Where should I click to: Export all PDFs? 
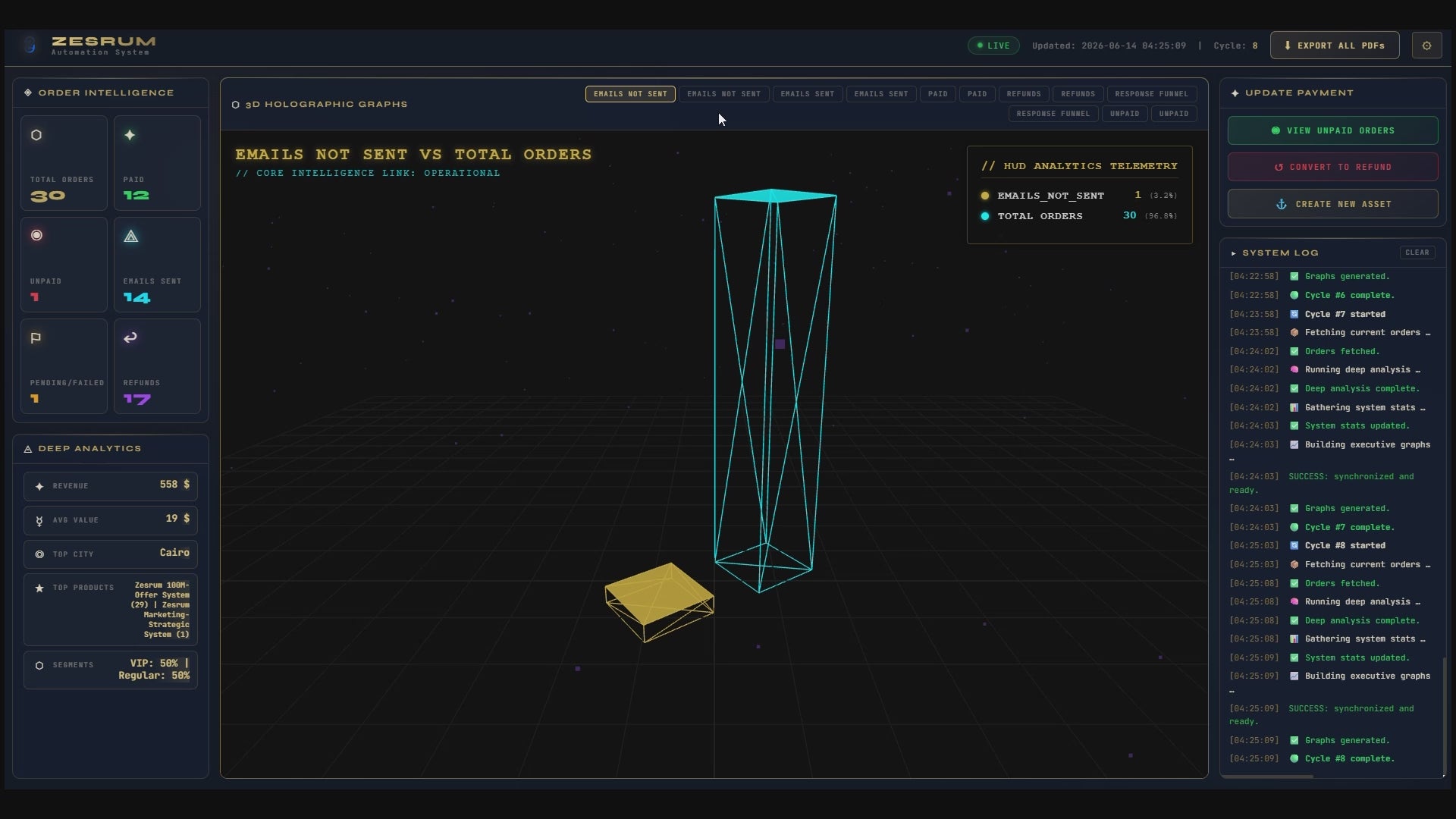(1335, 45)
